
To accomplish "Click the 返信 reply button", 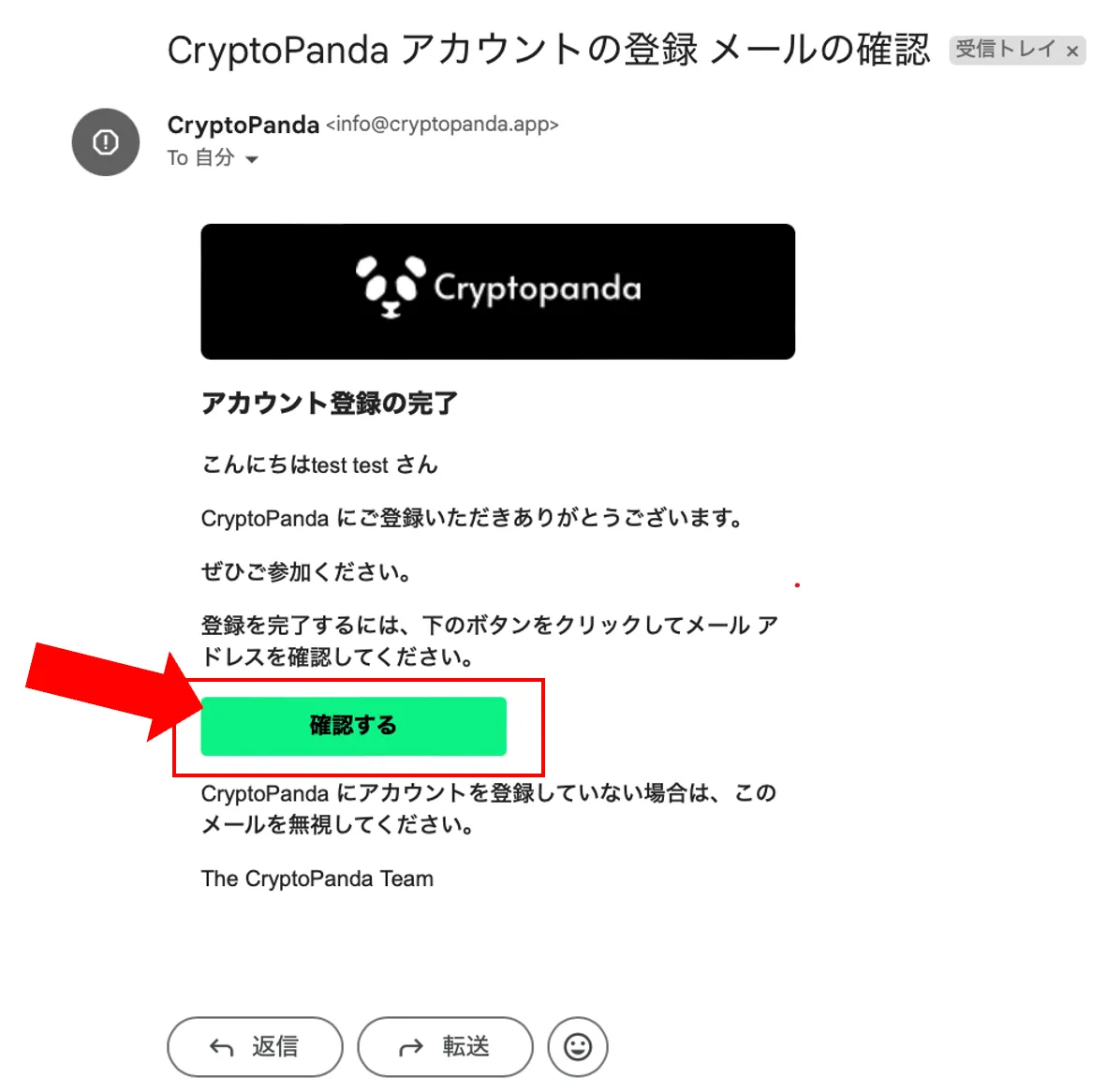I will pos(255,1046).
